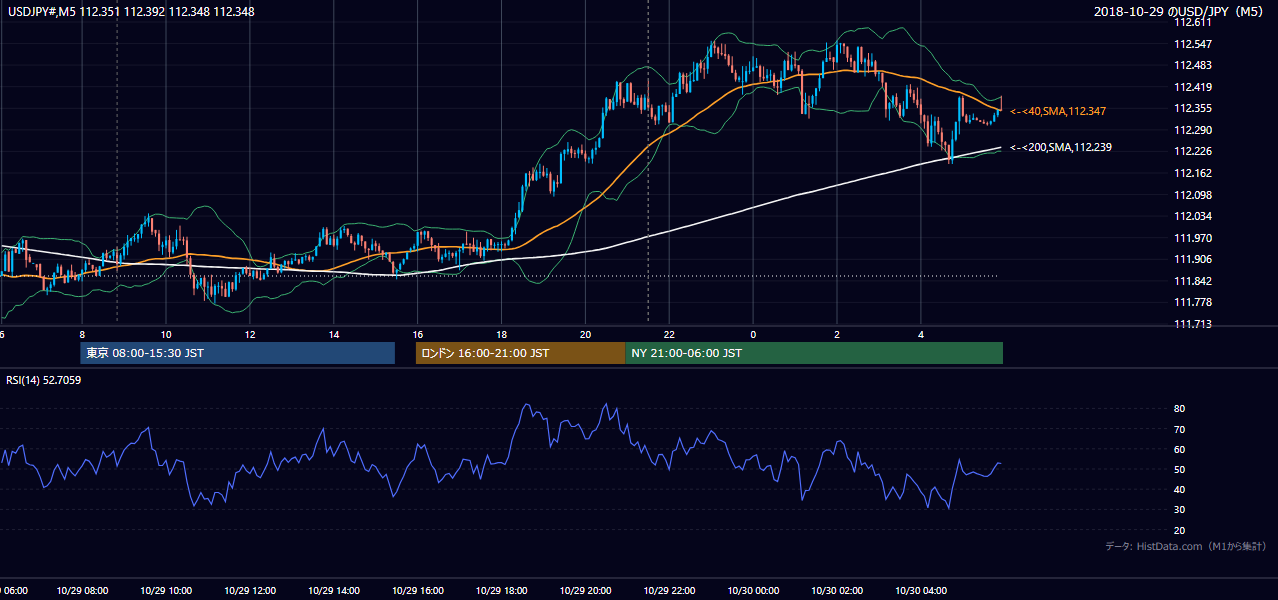Click RSI axis level 70
The image size is (1278, 600).
coord(1180,429)
